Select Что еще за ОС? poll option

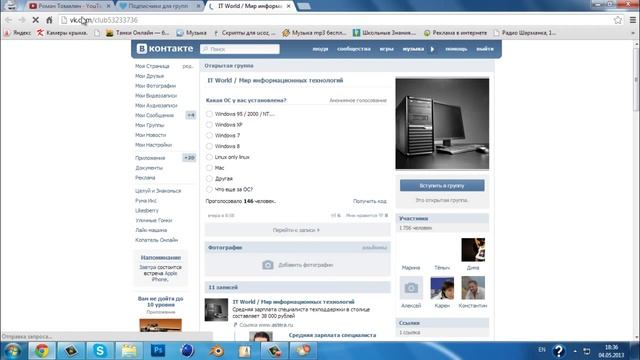tap(209, 189)
